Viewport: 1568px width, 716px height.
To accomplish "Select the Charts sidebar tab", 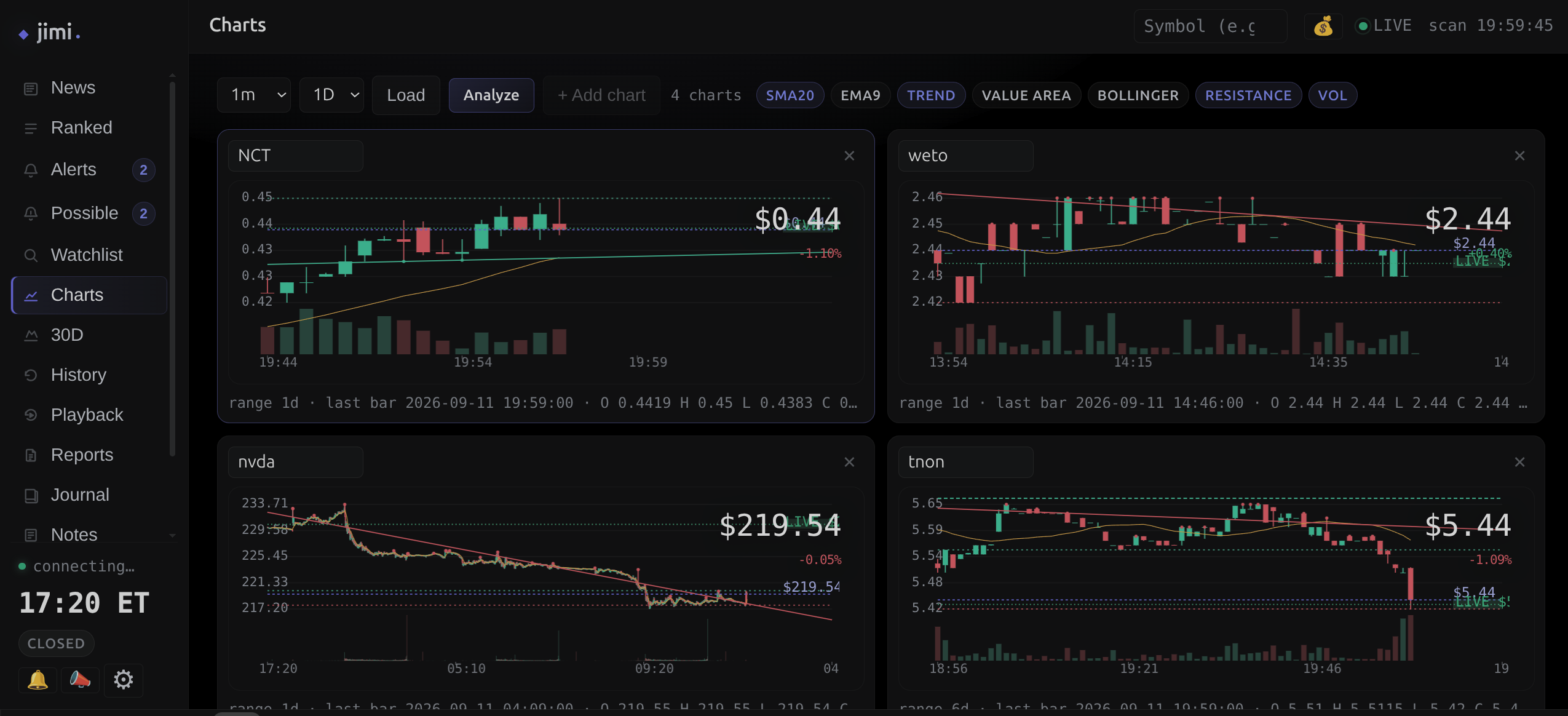I will 89,295.
